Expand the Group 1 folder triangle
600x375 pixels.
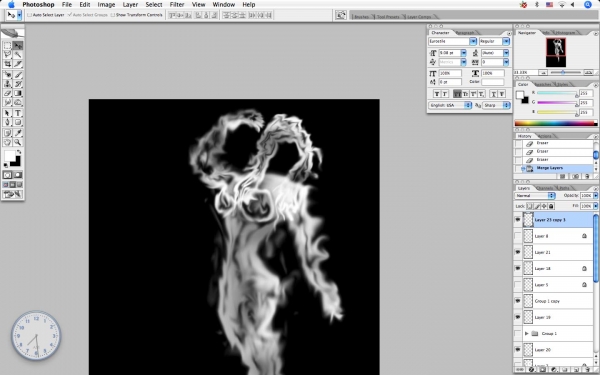[527, 334]
